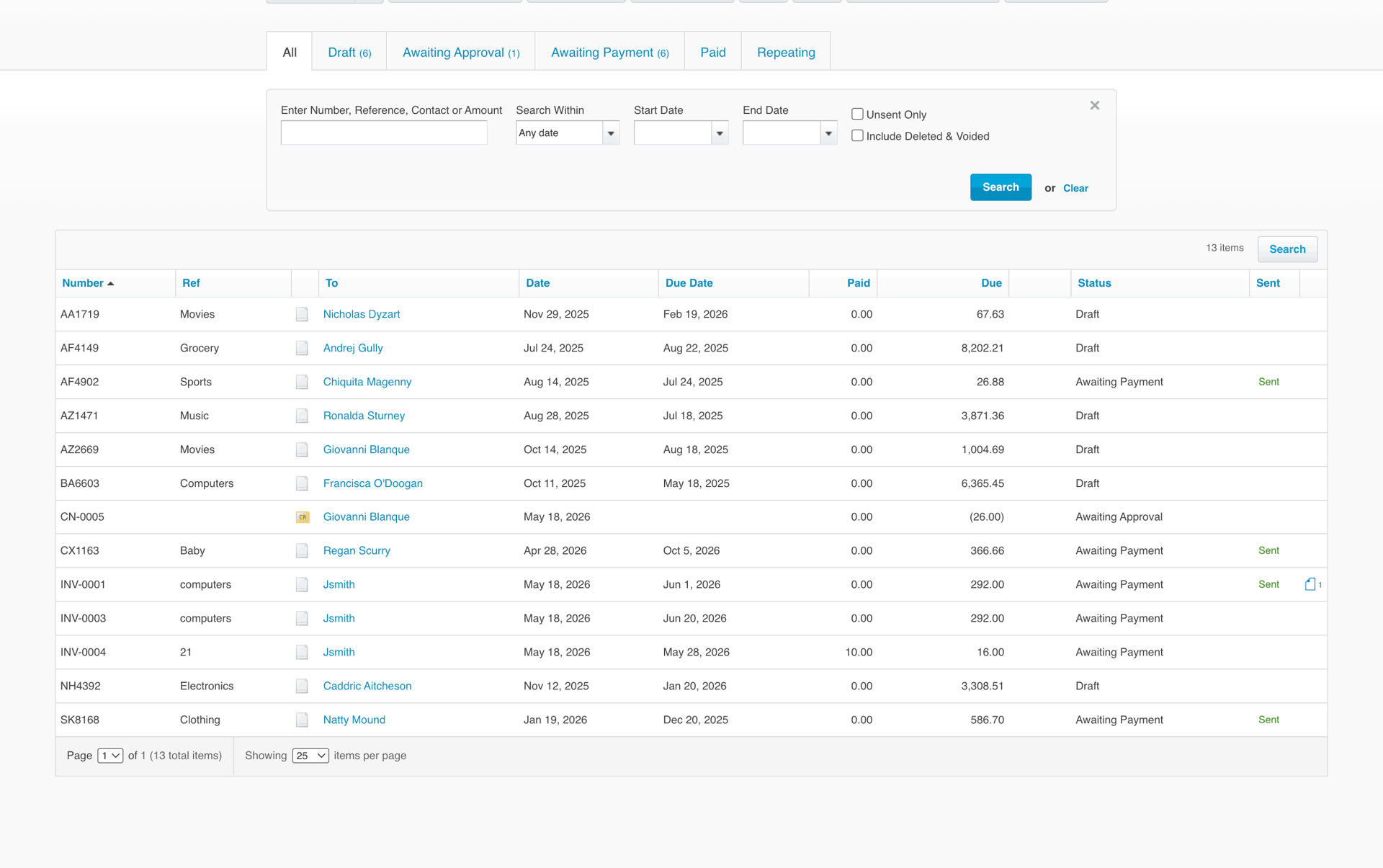The height and width of the screenshot is (868, 1383).
Task: Open Jsmith in the INV-0004 row
Action: 339,652
